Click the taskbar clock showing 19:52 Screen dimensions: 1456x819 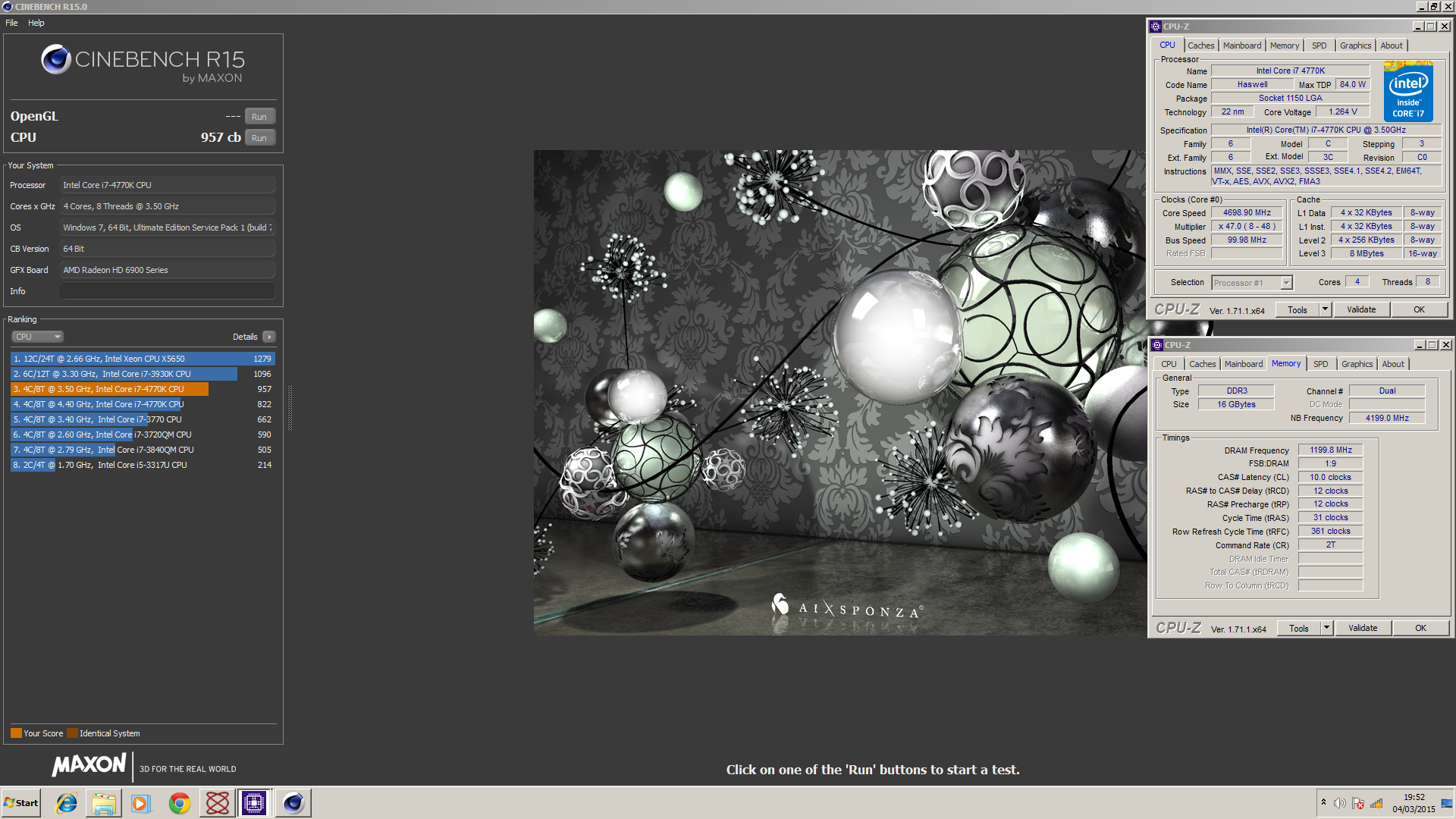click(x=1414, y=803)
